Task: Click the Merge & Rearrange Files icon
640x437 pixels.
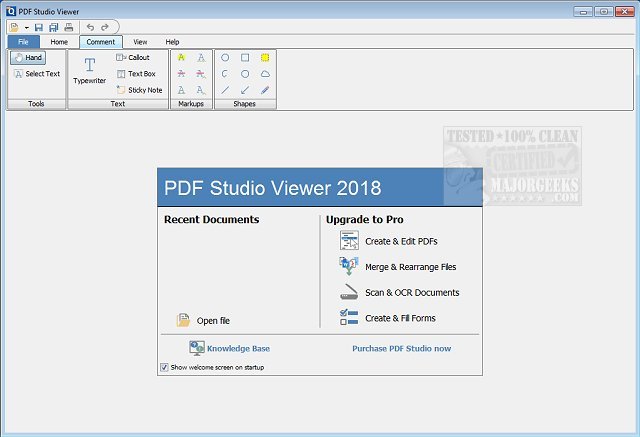Action: pos(349,266)
